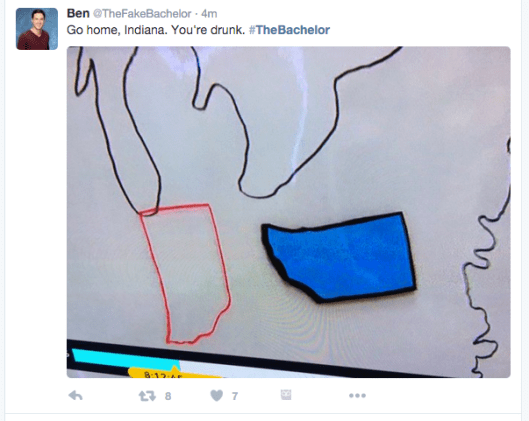Screen dimensions: 529x421
Task: View the like count of 7
Action: pos(235,396)
